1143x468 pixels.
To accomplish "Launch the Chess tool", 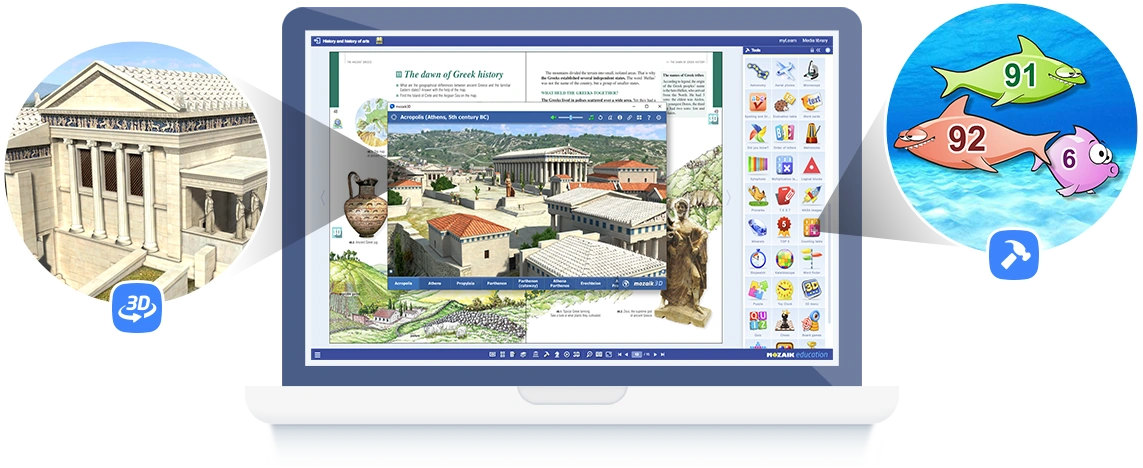I will 784,324.
